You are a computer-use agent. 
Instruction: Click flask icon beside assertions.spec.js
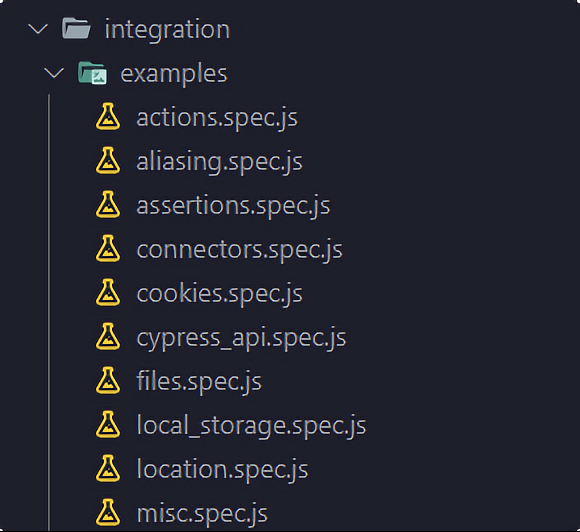click(108, 204)
